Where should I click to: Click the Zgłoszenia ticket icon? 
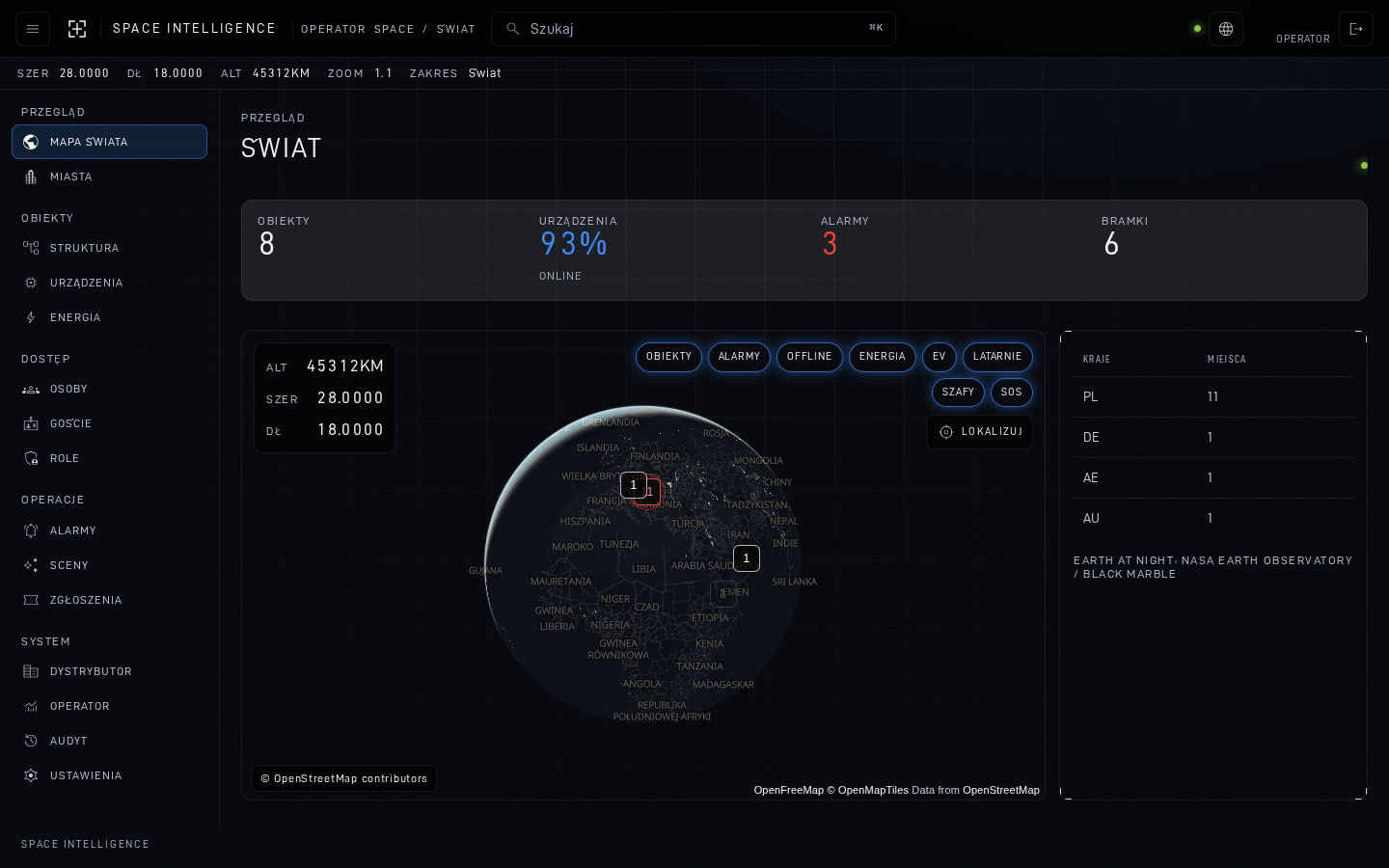pyautogui.click(x=31, y=600)
